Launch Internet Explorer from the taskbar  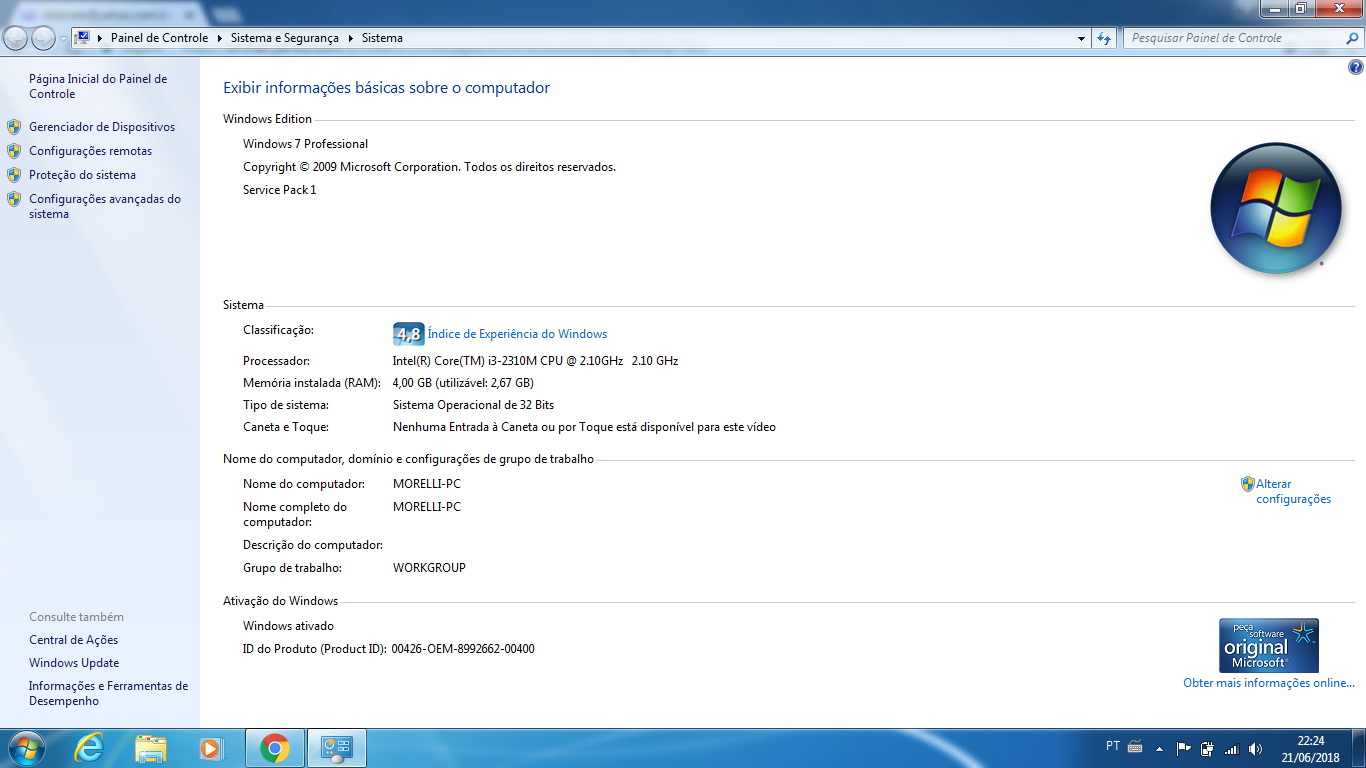(x=89, y=748)
